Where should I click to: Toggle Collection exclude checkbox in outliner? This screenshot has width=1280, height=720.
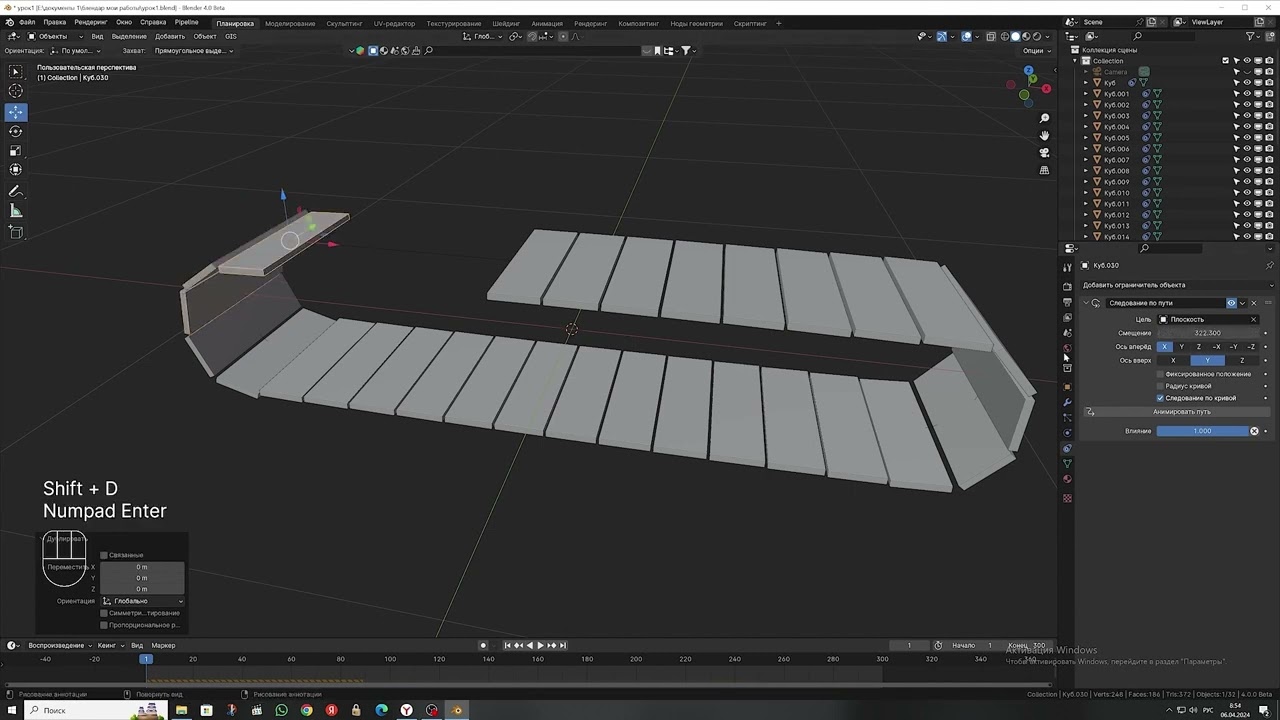[x=1225, y=61]
